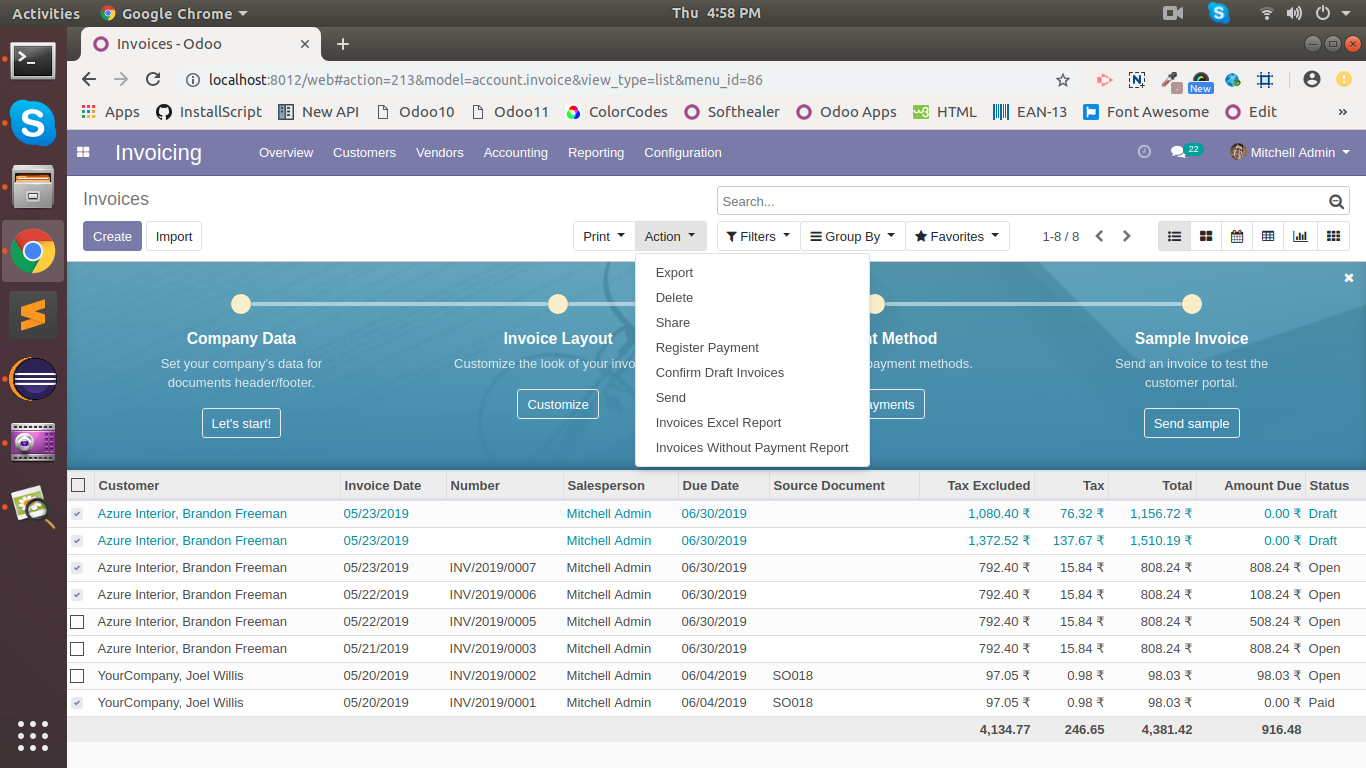Uncheck the 1,510.19 draft invoice checkbox
Viewport: 1366px width, 768px height.
(78, 540)
